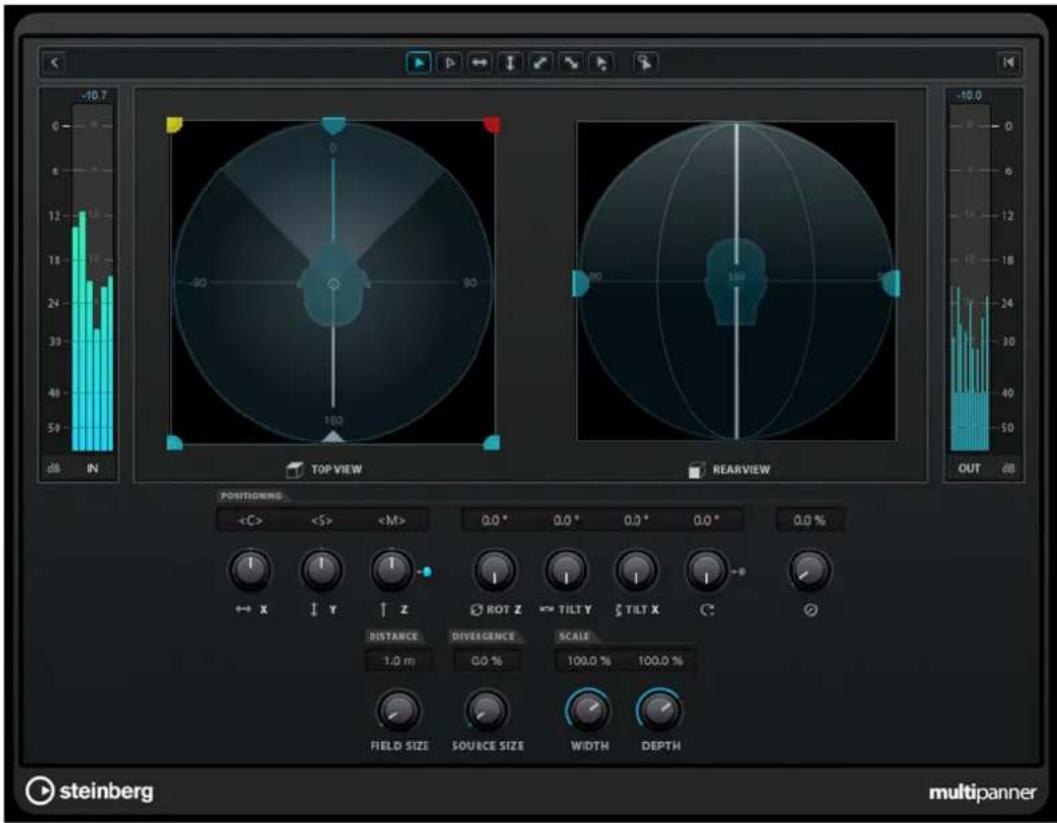Click the Rear View cube icon
The width and height of the screenshot is (1057, 823).
pos(697,470)
